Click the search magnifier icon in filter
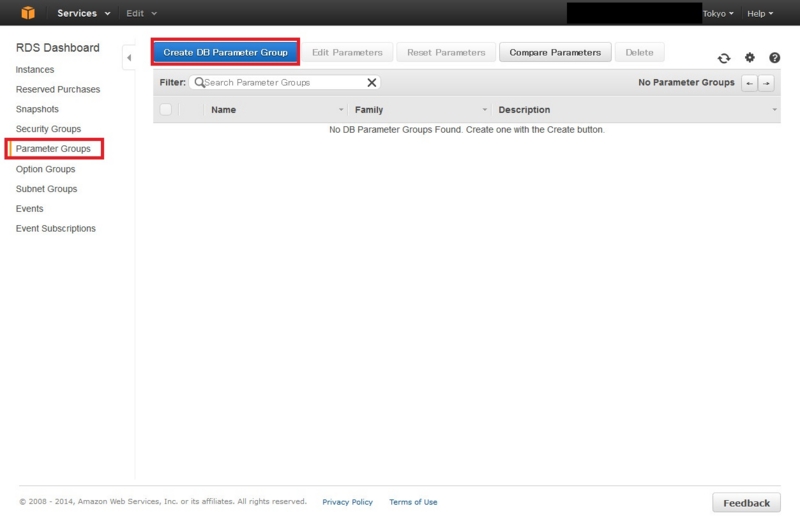 [x=199, y=82]
